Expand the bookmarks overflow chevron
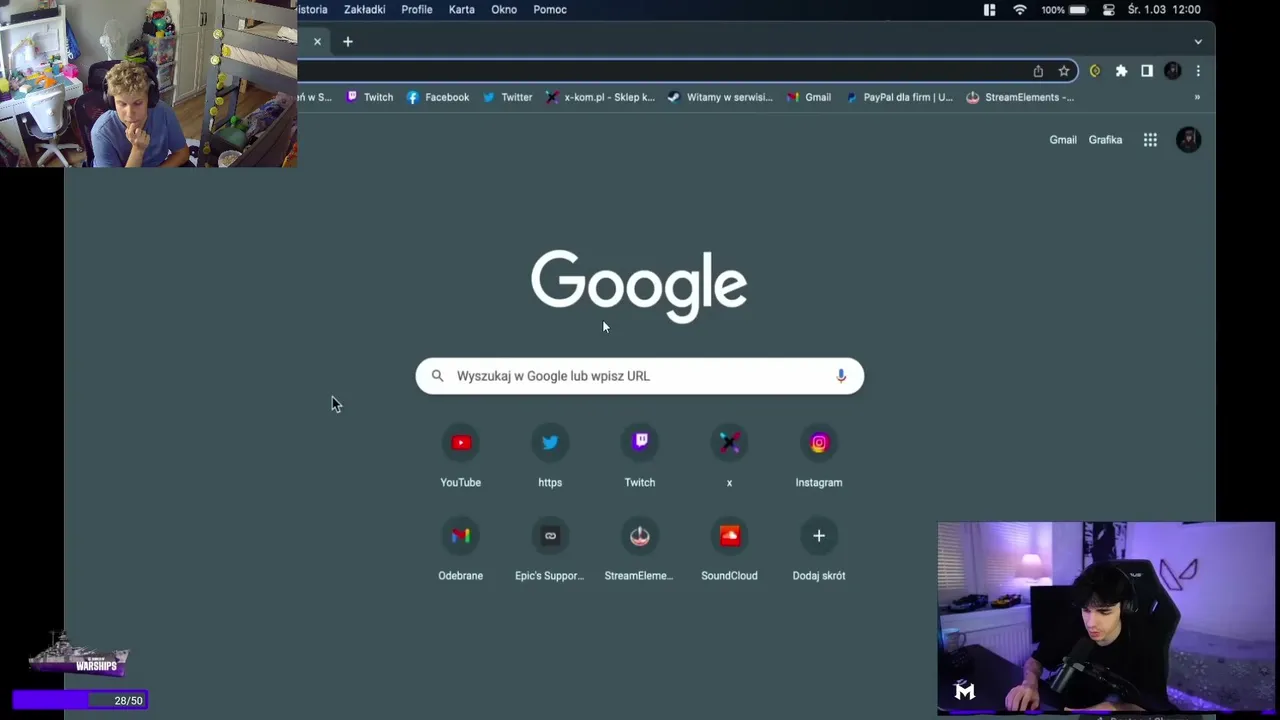Screen dimensions: 1280x720 coord(1197,97)
